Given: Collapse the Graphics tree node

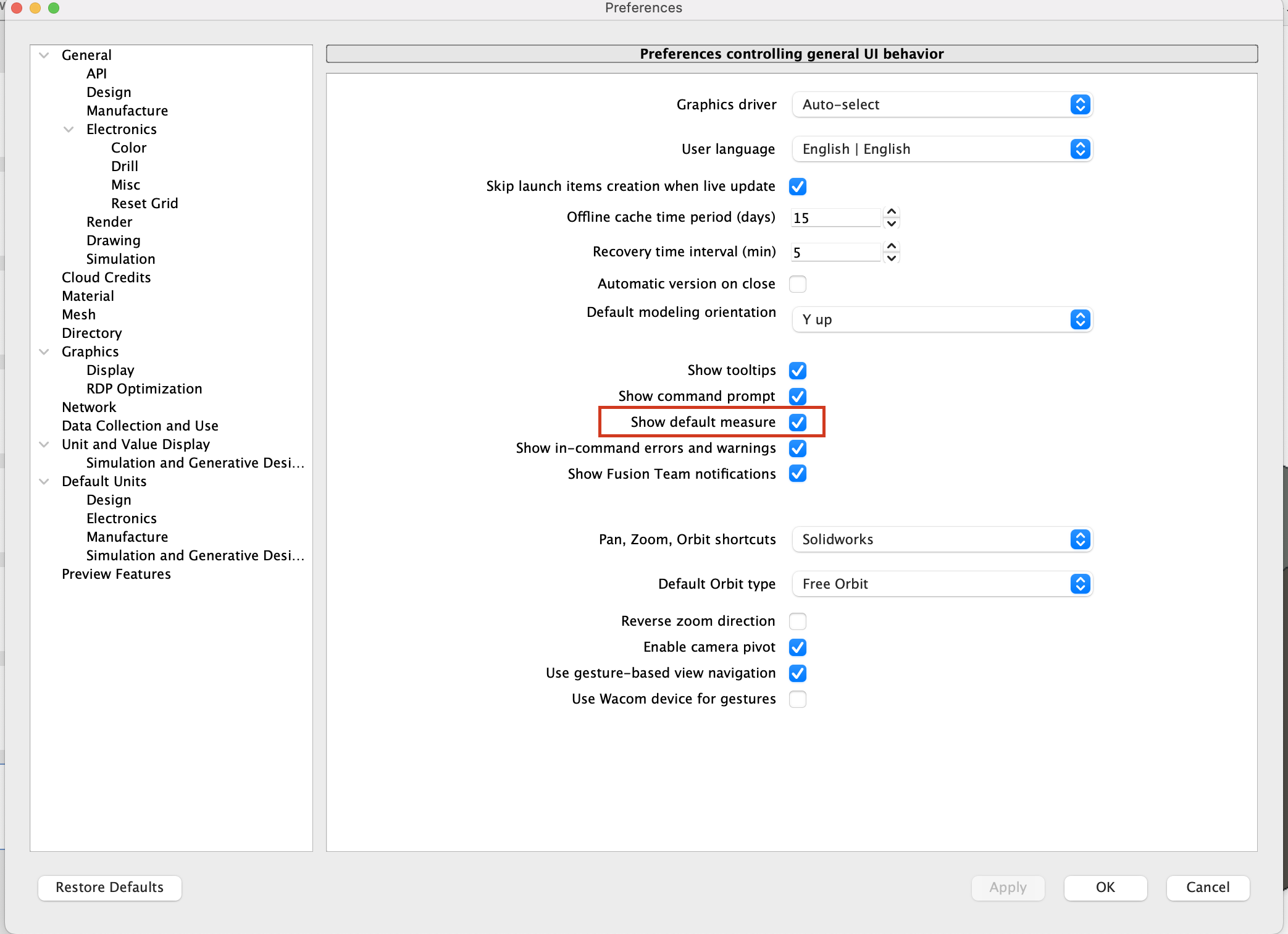Looking at the screenshot, I should [44, 352].
